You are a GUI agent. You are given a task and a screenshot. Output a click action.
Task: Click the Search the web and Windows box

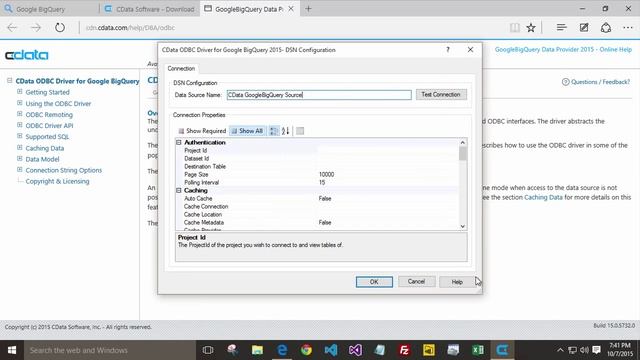coord(110,350)
